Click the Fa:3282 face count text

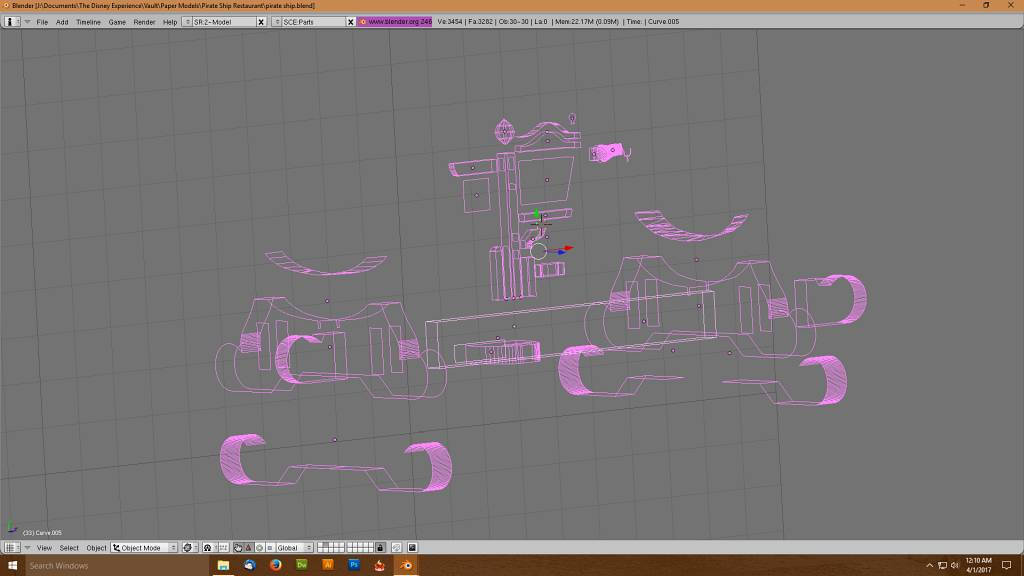[481, 22]
